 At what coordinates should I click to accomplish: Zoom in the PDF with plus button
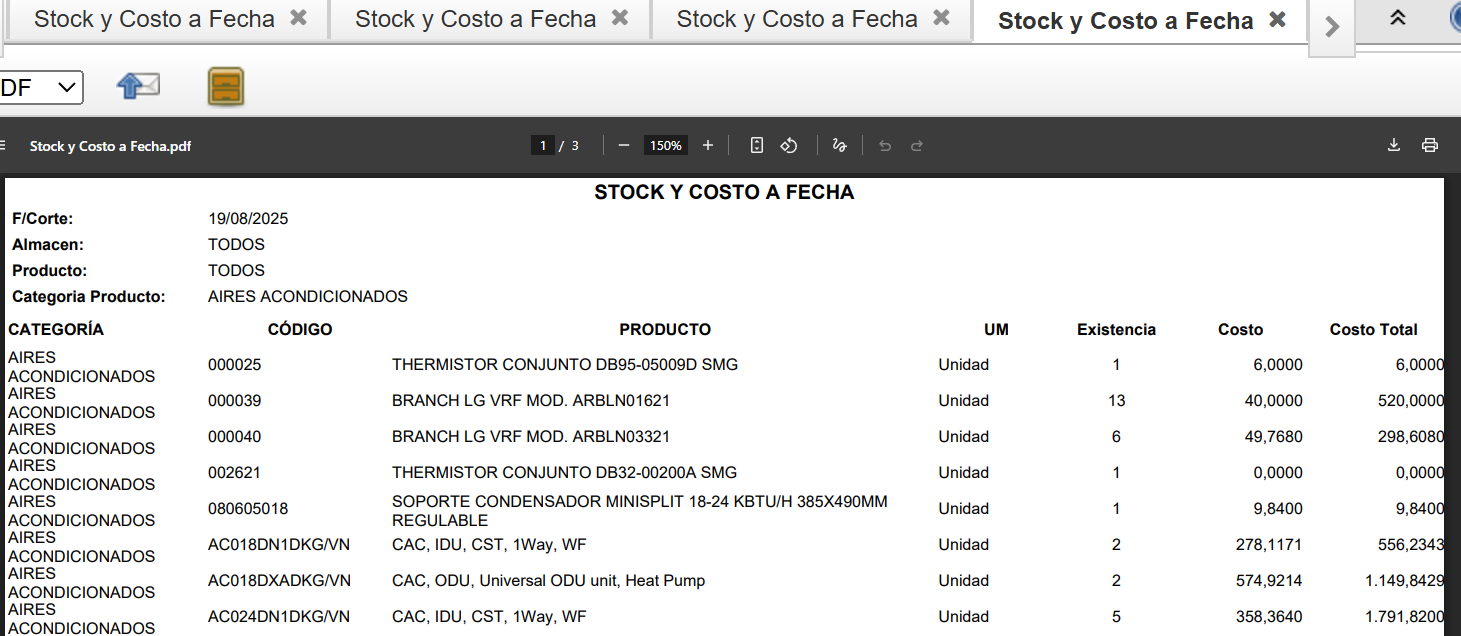[708, 146]
